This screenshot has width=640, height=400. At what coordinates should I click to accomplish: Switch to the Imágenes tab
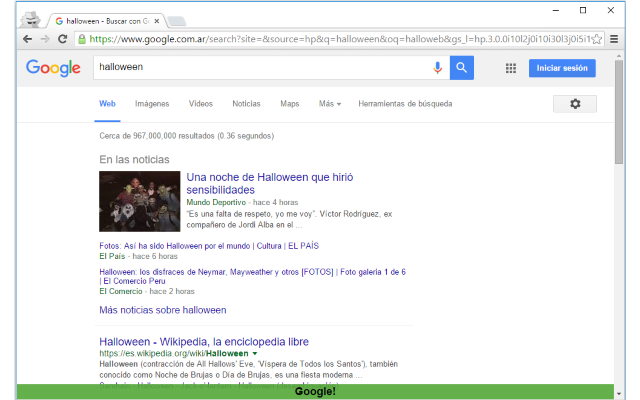tap(152, 104)
